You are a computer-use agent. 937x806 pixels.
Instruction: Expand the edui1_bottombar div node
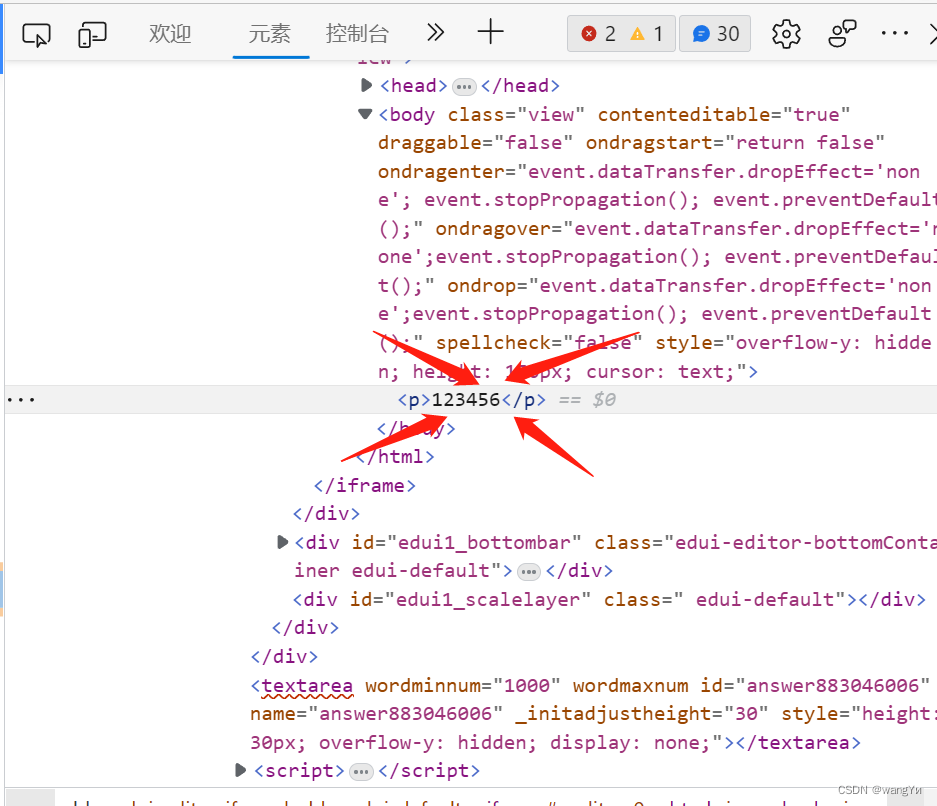pos(283,542)
